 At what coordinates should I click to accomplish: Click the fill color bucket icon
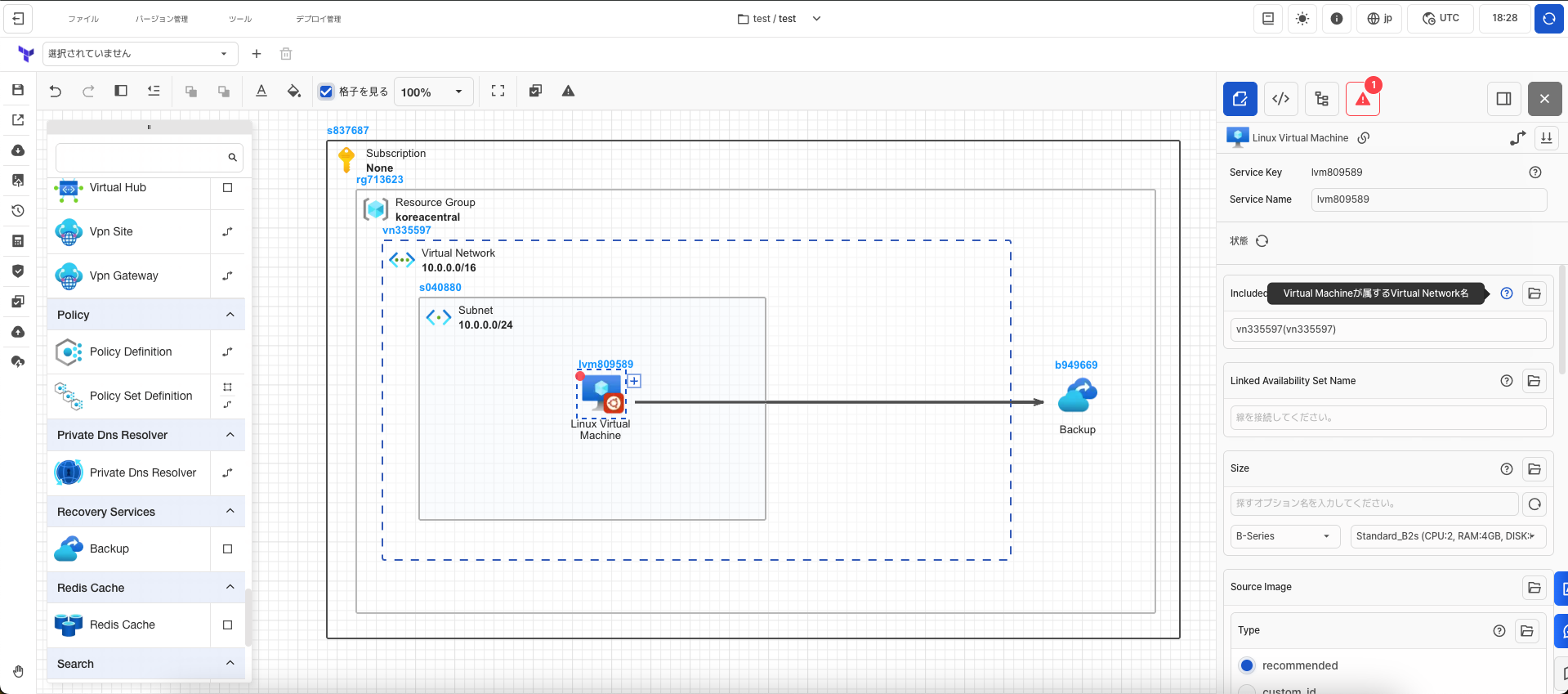coord(294,92)
